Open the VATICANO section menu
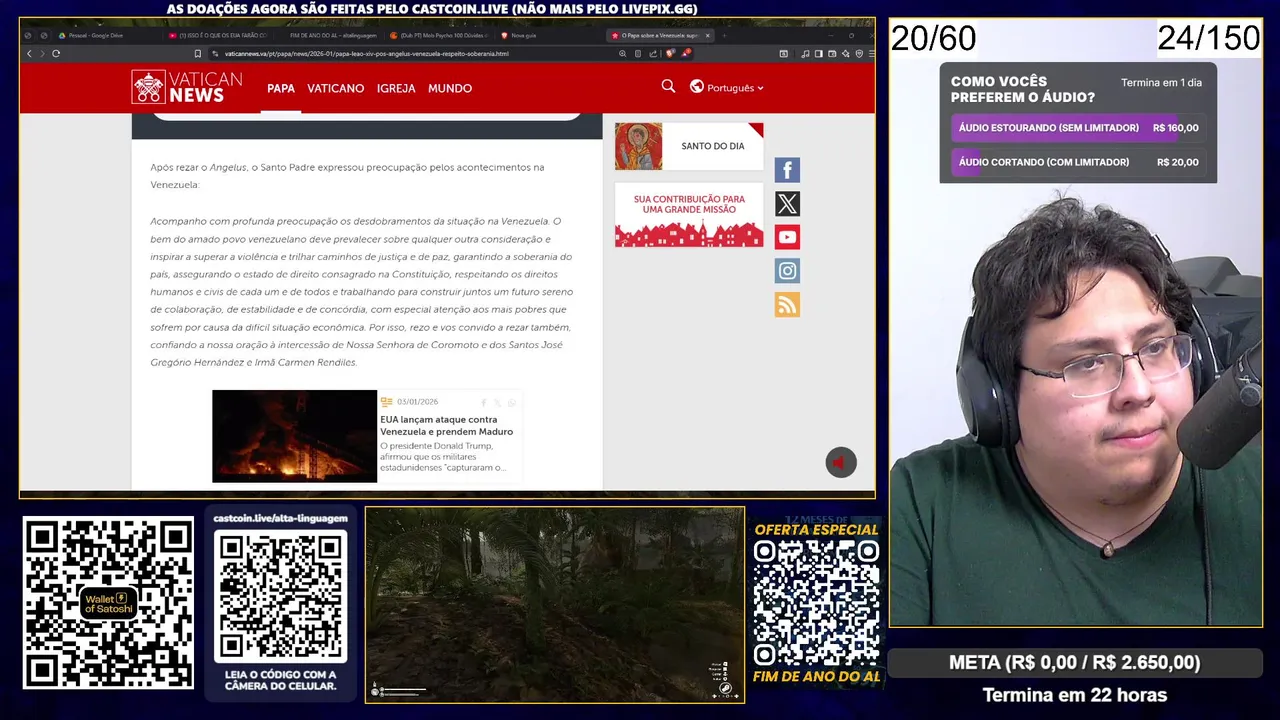Viewport: 1280px width, 720px height. [x=335, y=88]
